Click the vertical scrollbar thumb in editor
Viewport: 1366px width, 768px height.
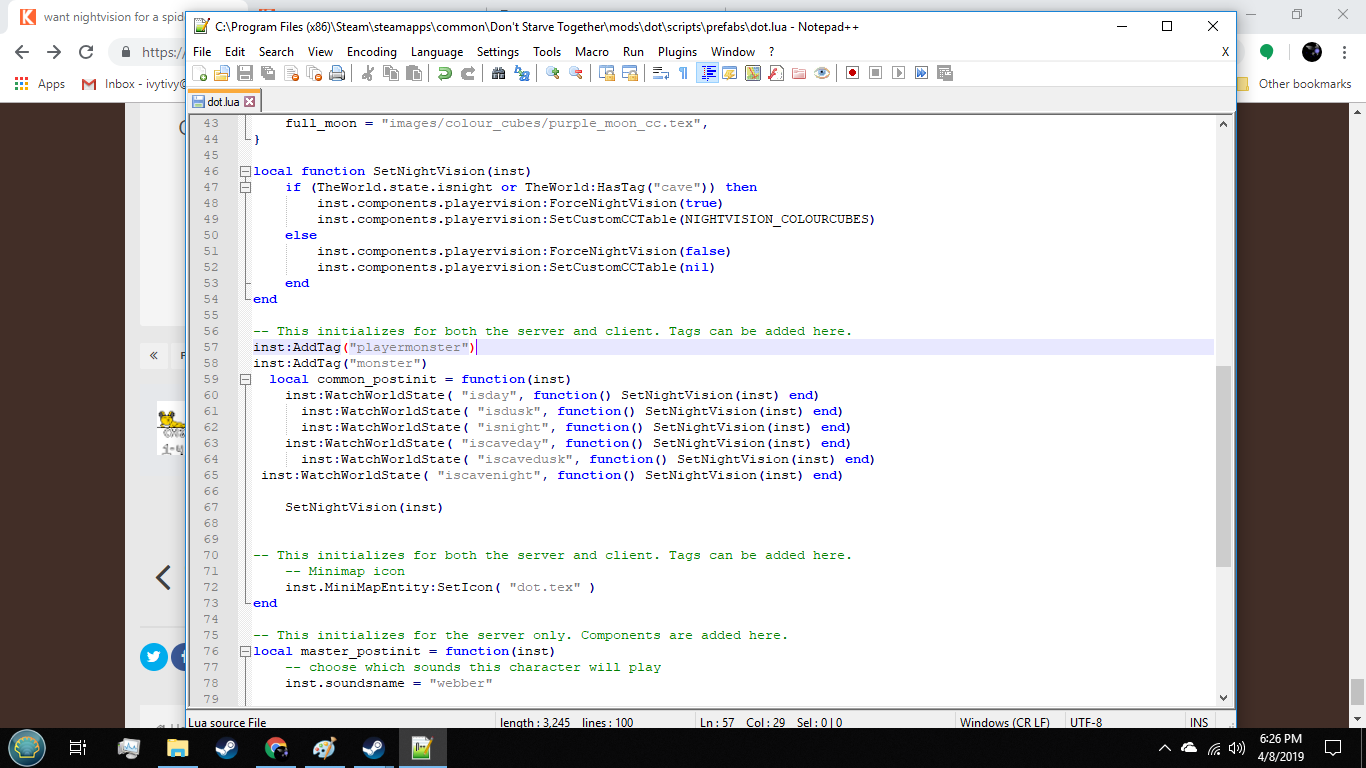[1223, 465]
